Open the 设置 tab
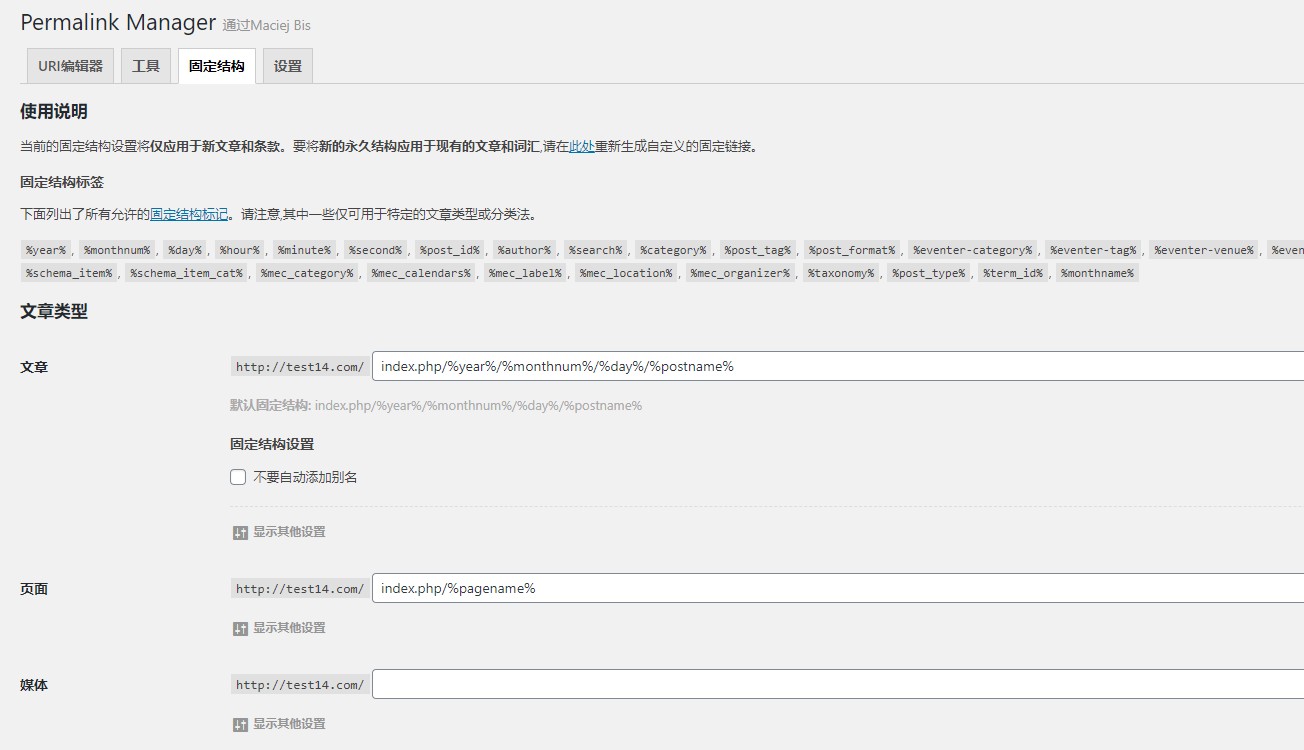 tap(287, 65)
